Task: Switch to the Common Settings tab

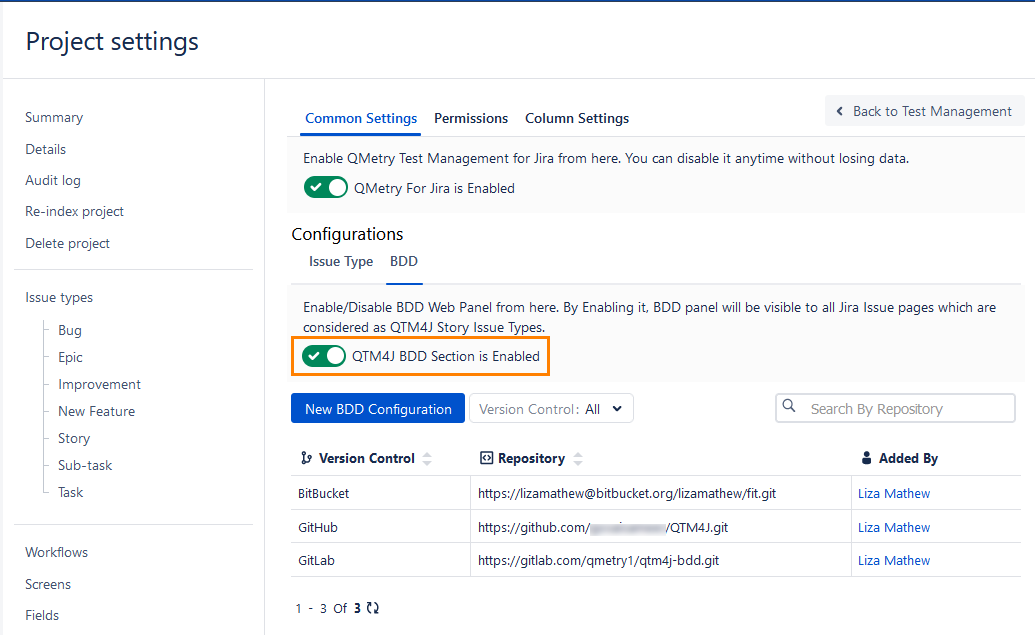Action: point(360,118)
